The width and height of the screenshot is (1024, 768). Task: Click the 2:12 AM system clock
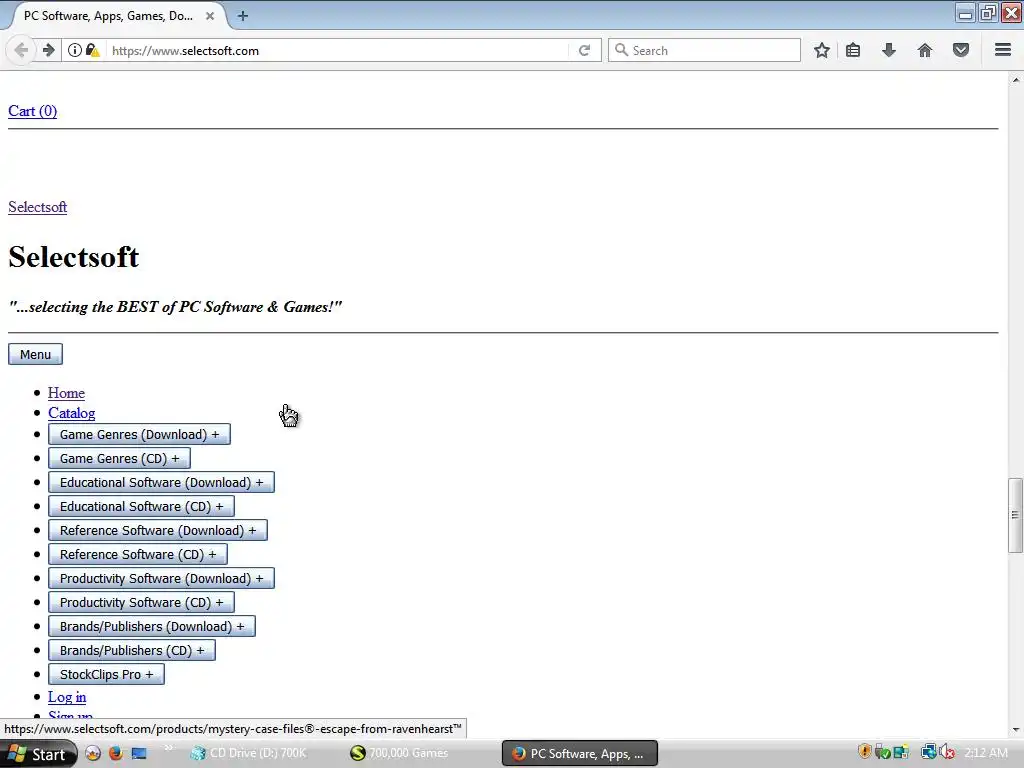(986, 752)
